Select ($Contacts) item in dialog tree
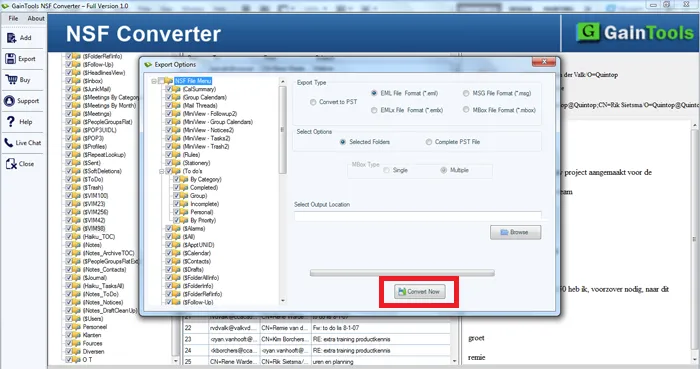Viewport: 700px width, 369px height. coord(196,261)
